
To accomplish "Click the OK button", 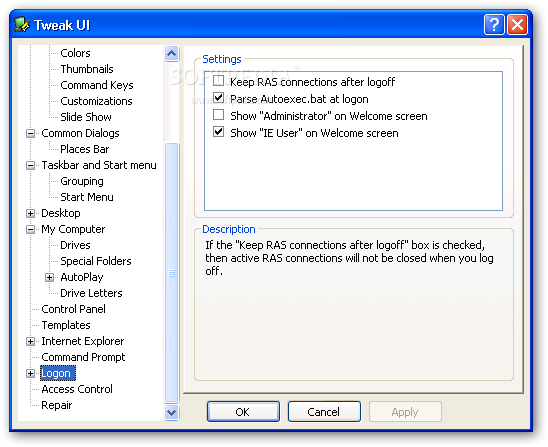I will coord(243,412).
